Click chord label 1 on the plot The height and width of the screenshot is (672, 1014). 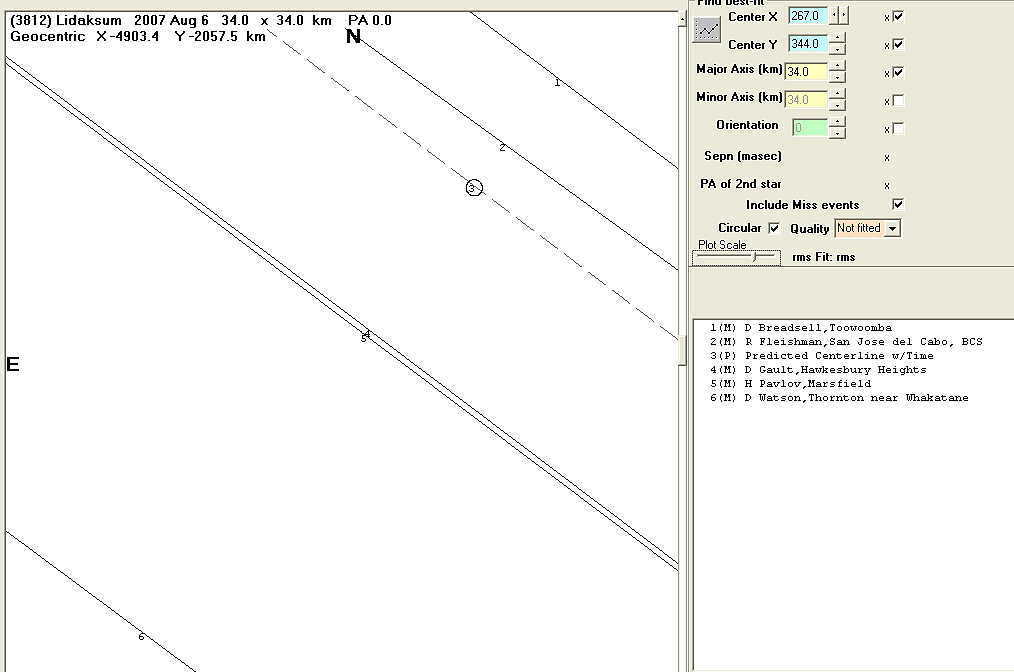click(557, 83)
